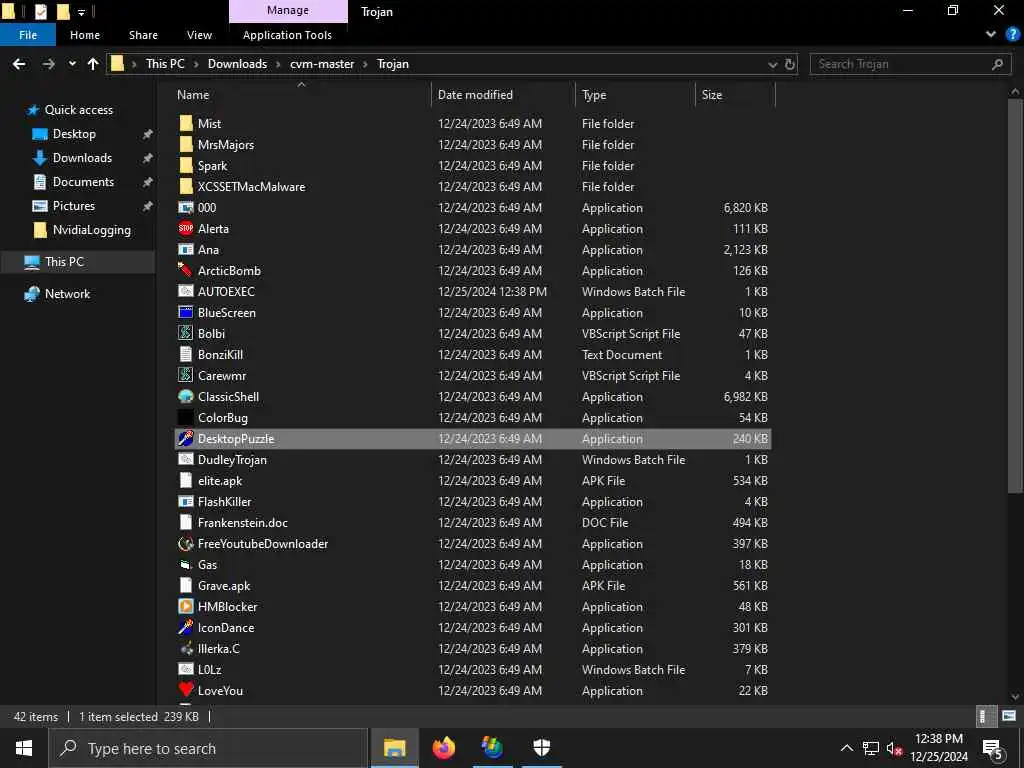Expand the address bar history dropdown
Image resolution: width=1024 pixels, height=768 pixels.
point(773,64)
